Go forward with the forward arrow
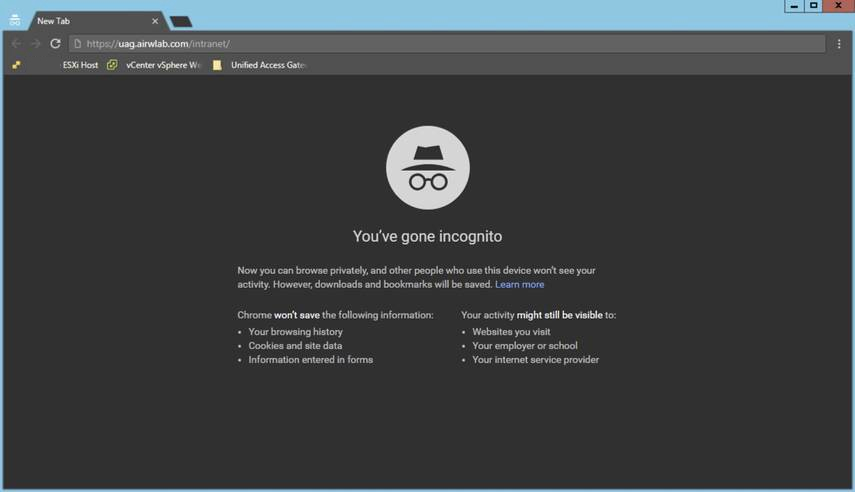855x492 pixels. [x=36, y=44]
